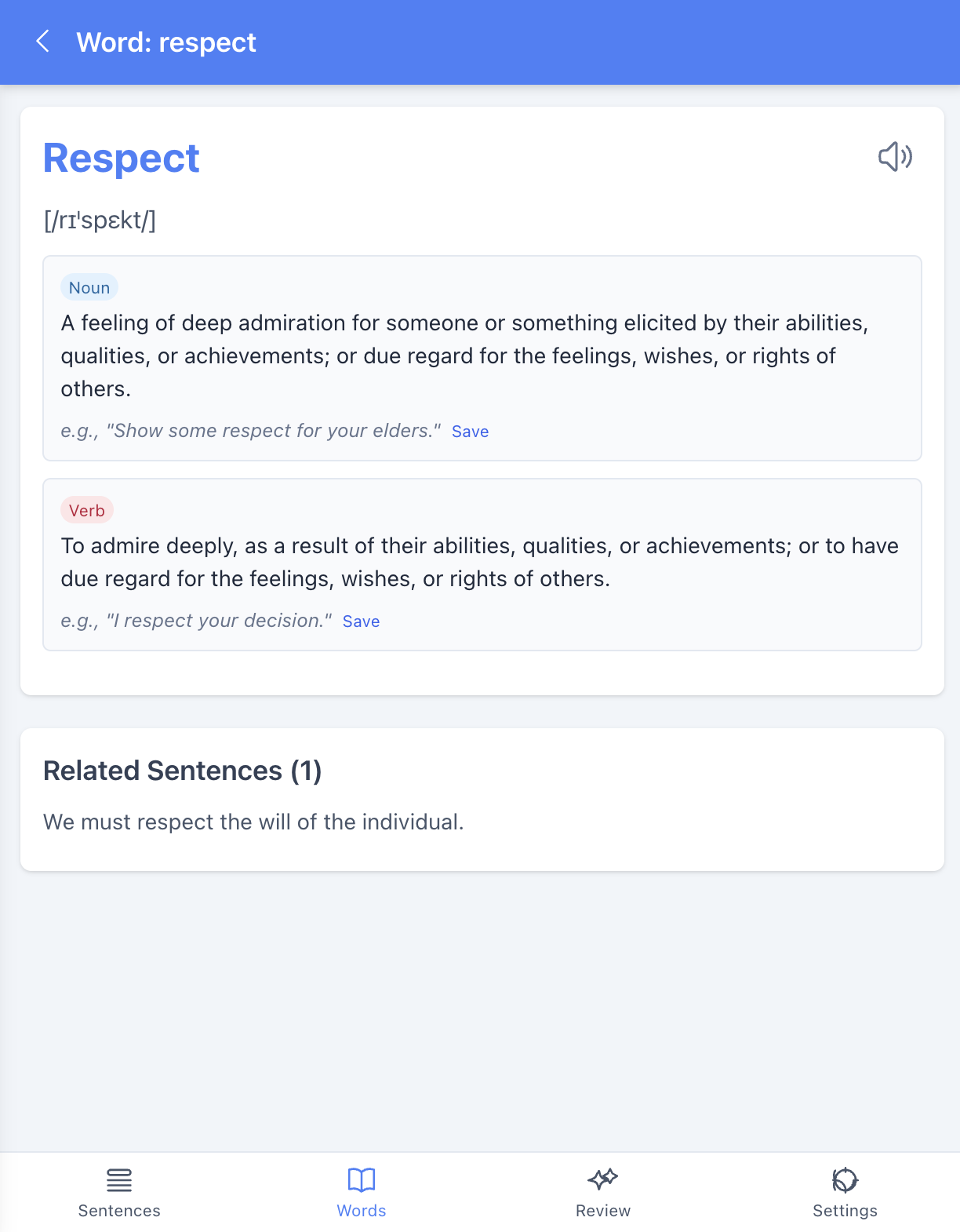This screenshot has height=1232, width=960.
Task: Click the phonetic transcription text
Action: point(100,221)
